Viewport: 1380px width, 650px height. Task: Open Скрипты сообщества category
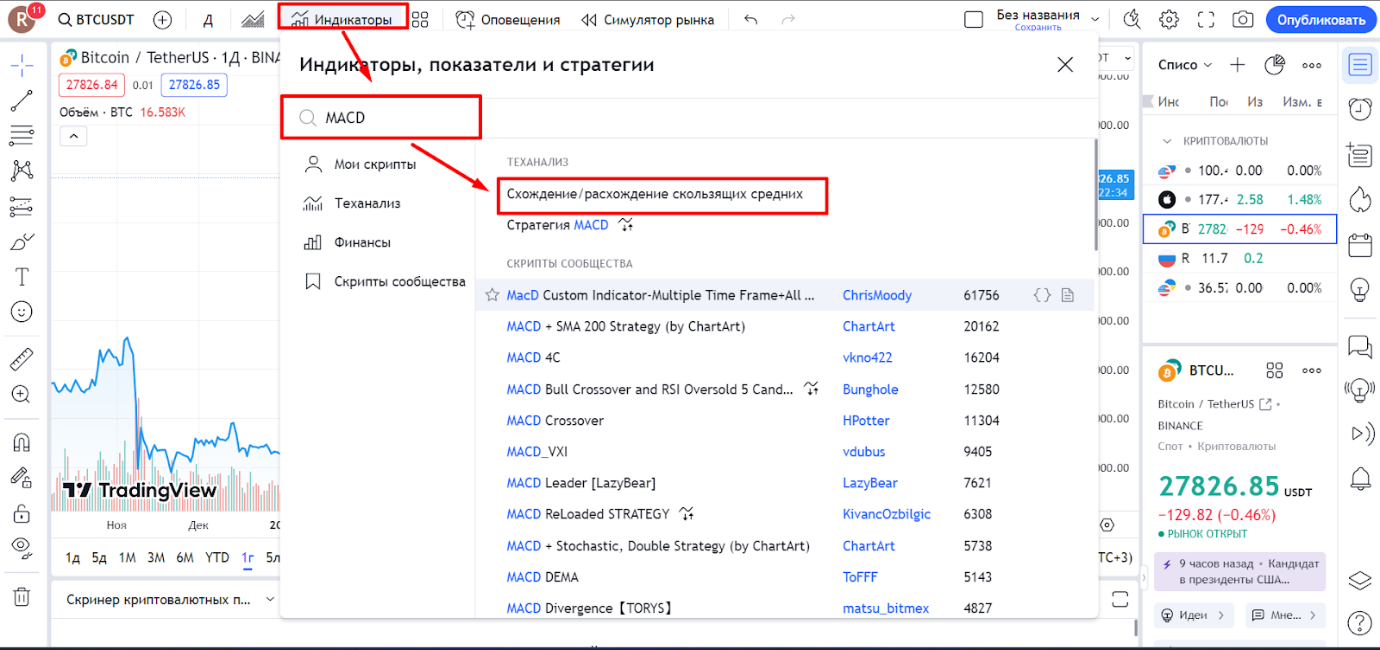398,282
